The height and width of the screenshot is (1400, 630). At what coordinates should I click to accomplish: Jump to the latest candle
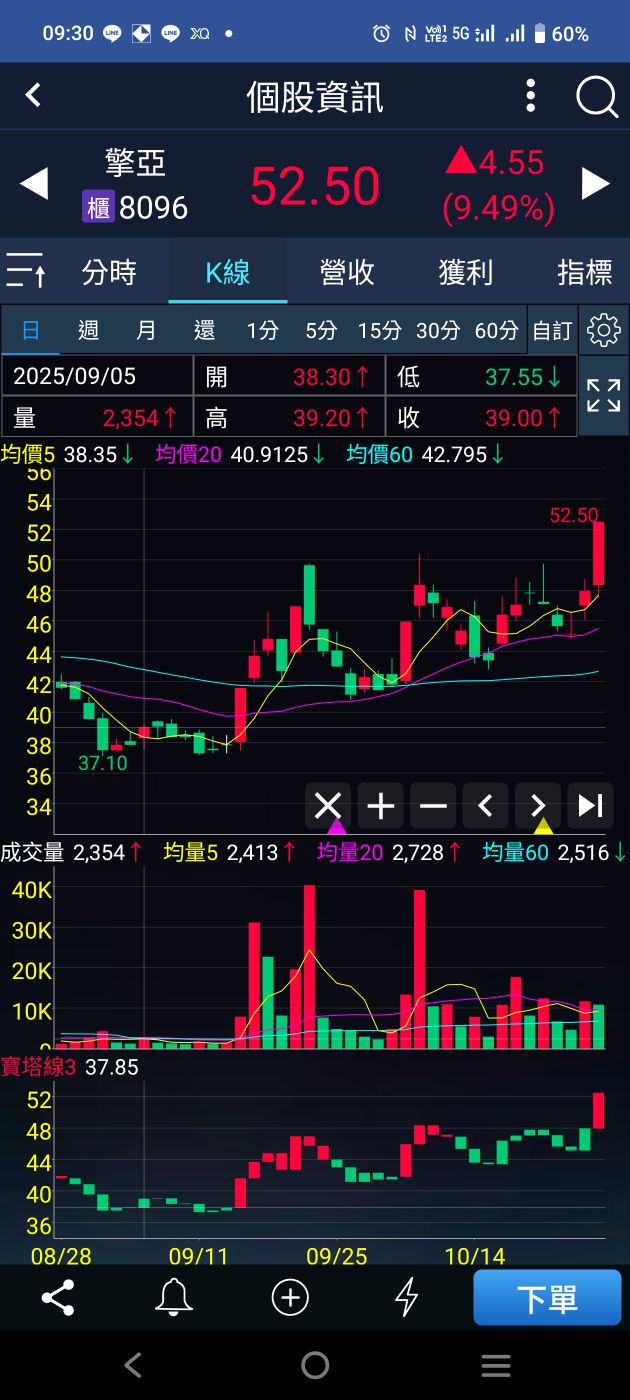point(590,806)
